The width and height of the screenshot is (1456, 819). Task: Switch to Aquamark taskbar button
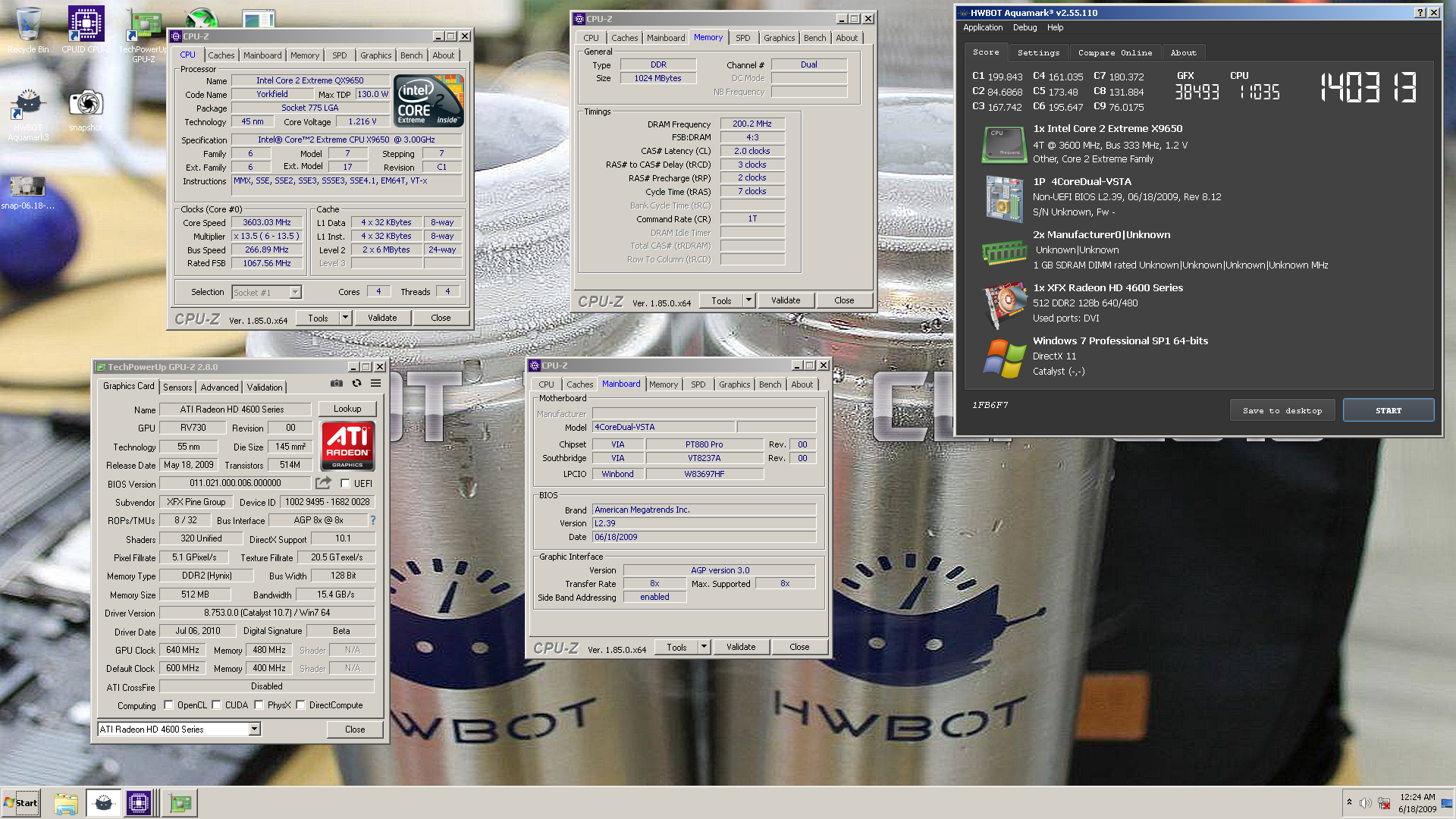(103, 803)
